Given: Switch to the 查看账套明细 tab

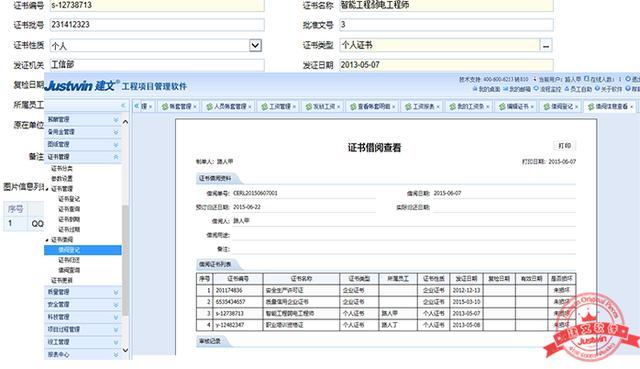Looking at the screenshot, I should coord(374,107).
